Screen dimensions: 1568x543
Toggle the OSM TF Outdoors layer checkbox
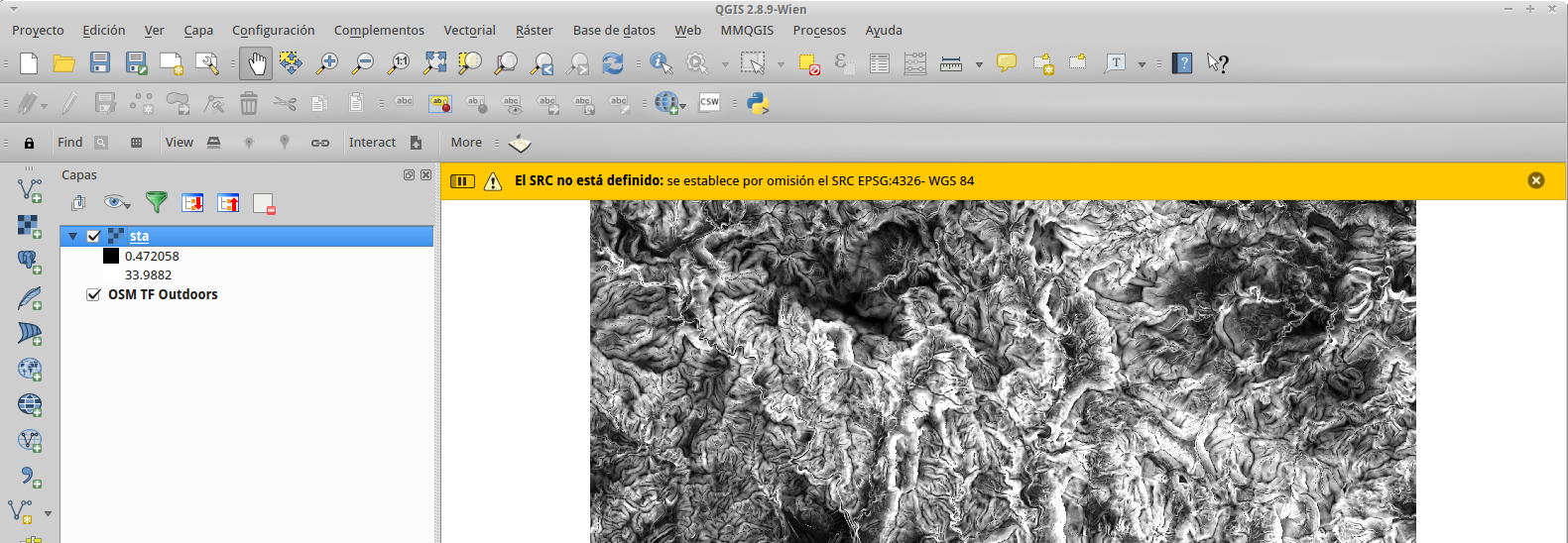tap(93, 294)
